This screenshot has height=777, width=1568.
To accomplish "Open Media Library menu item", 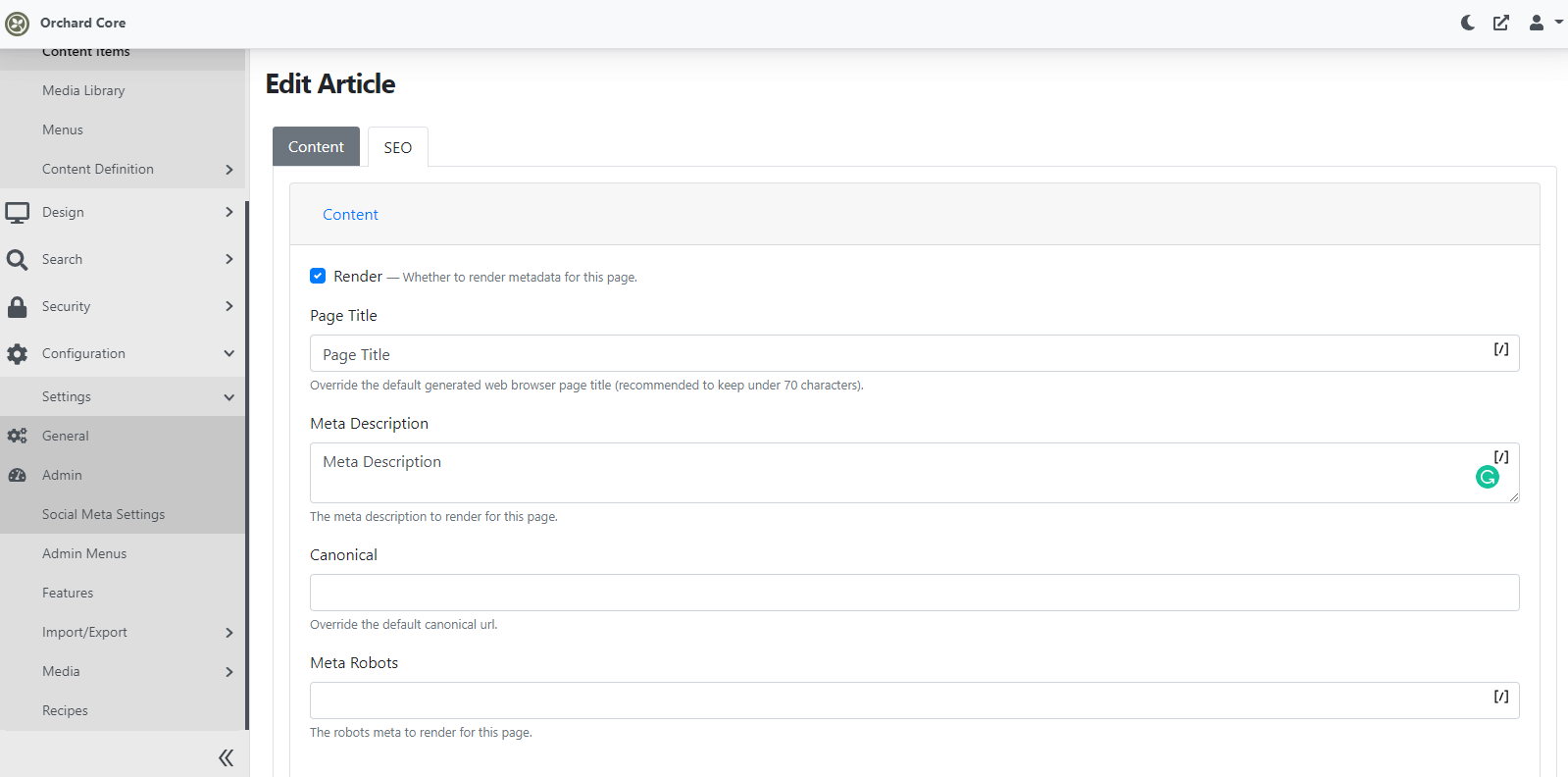I will [83, 90].
